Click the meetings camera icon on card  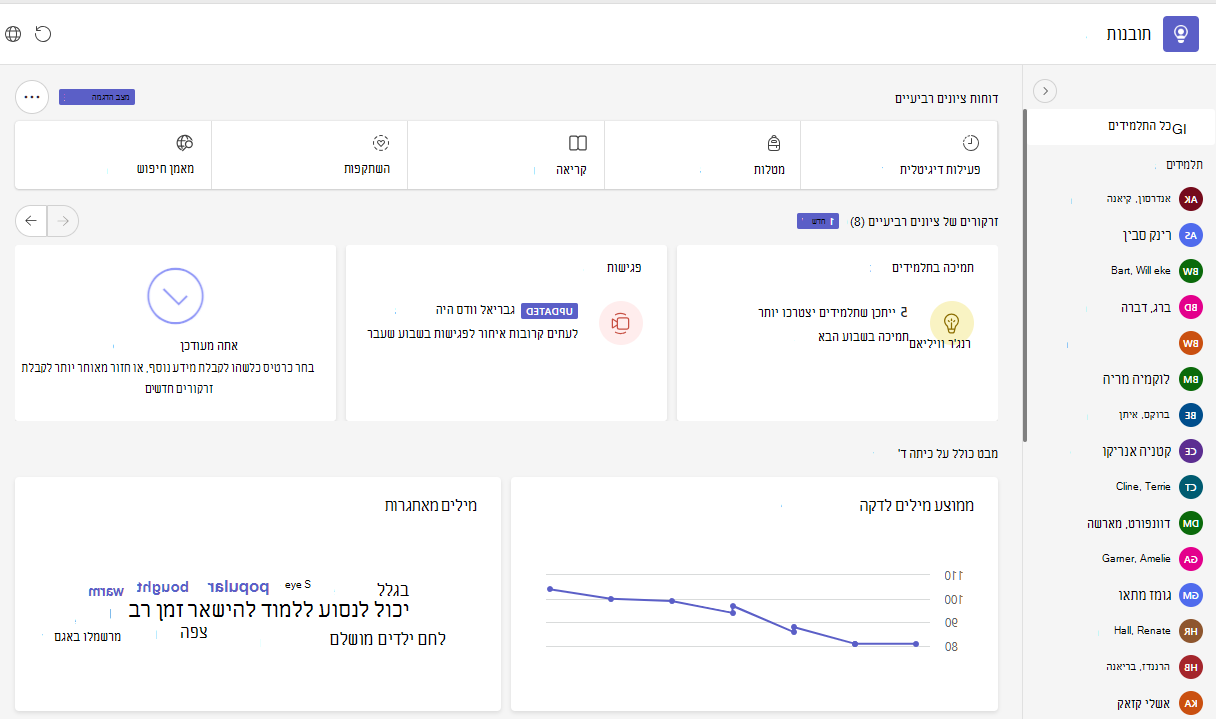(x=621, y=323)
